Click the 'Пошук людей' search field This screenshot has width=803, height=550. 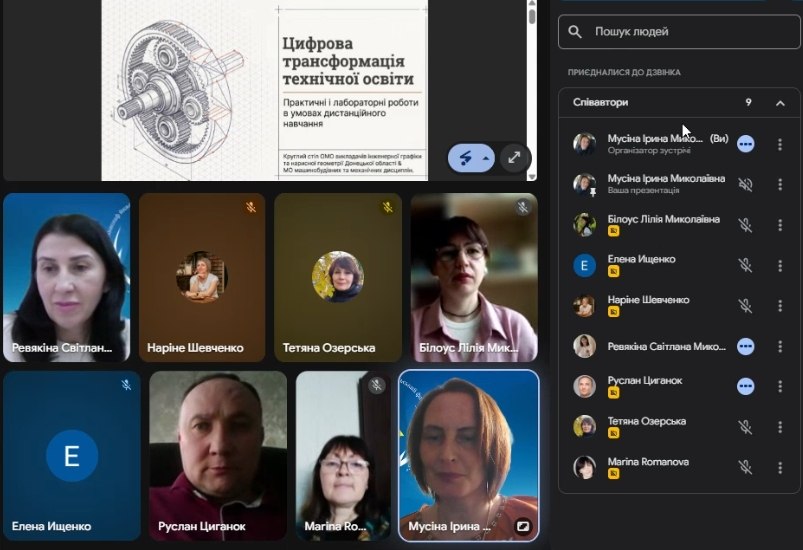coord(680,32)
